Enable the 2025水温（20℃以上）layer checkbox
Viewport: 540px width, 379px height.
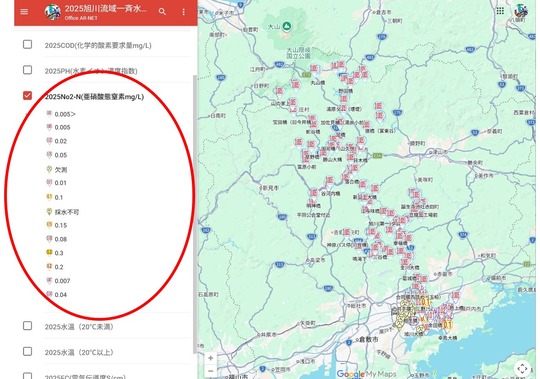tap(28, 351)
